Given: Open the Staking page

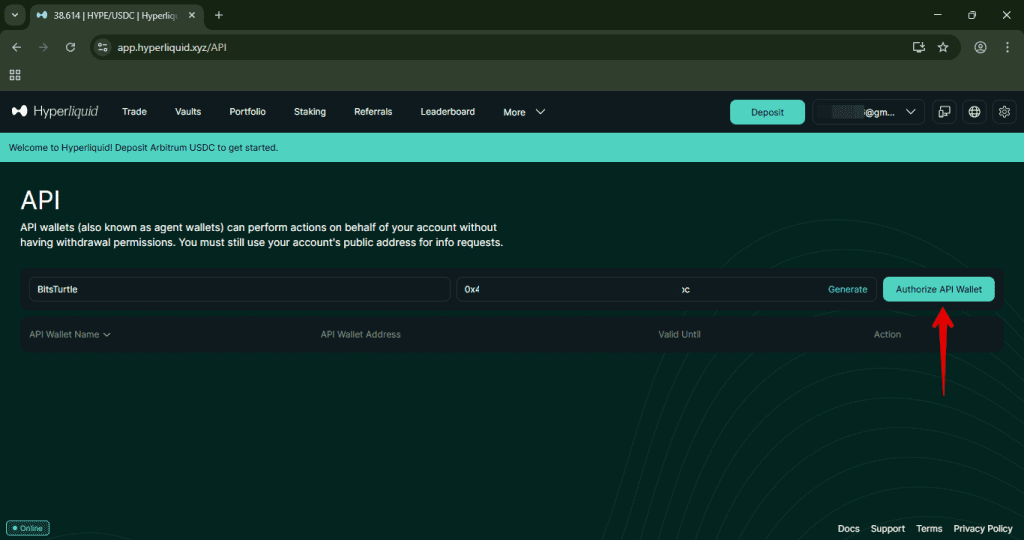Looking at the screenshot, I should point(309,112).
